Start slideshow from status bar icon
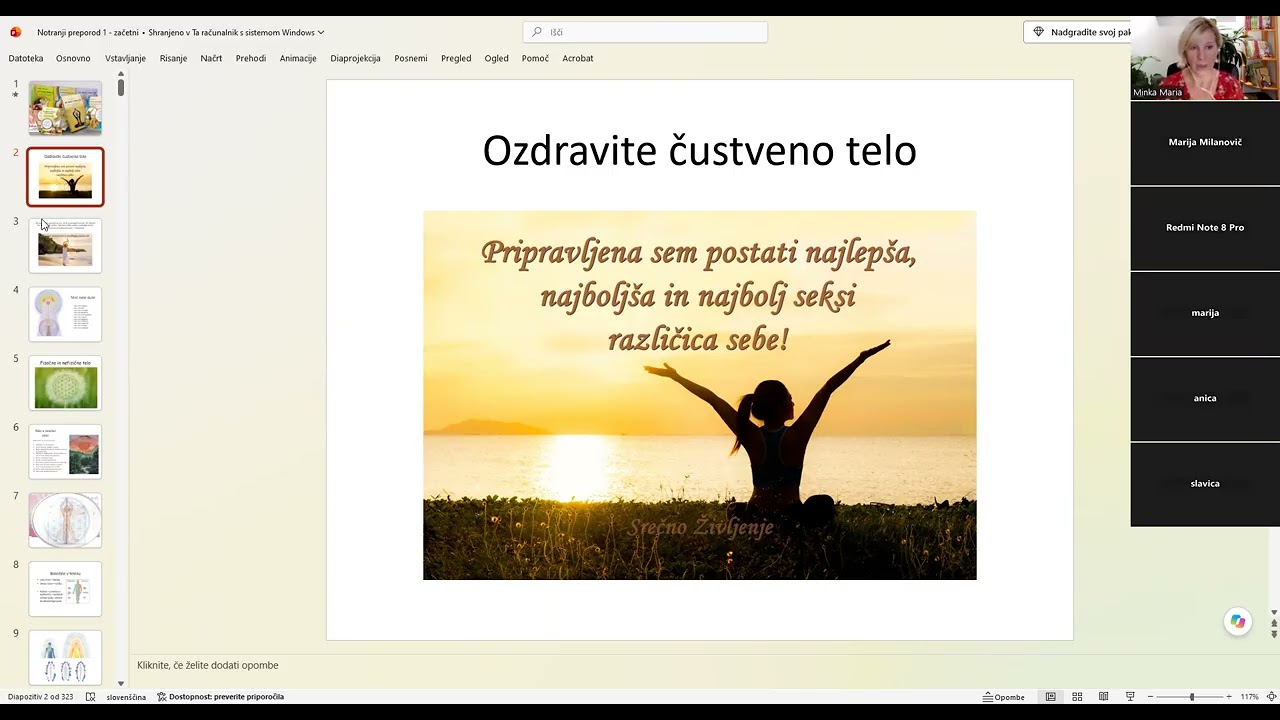Image resolution: width=1280 pixels, height=720 pixels. click(1130, 697)
